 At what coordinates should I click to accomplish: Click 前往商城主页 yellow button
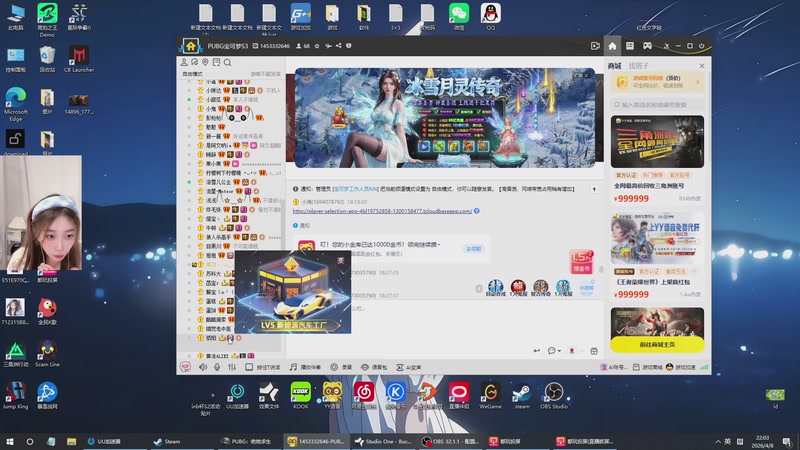[x=657, y=344]
